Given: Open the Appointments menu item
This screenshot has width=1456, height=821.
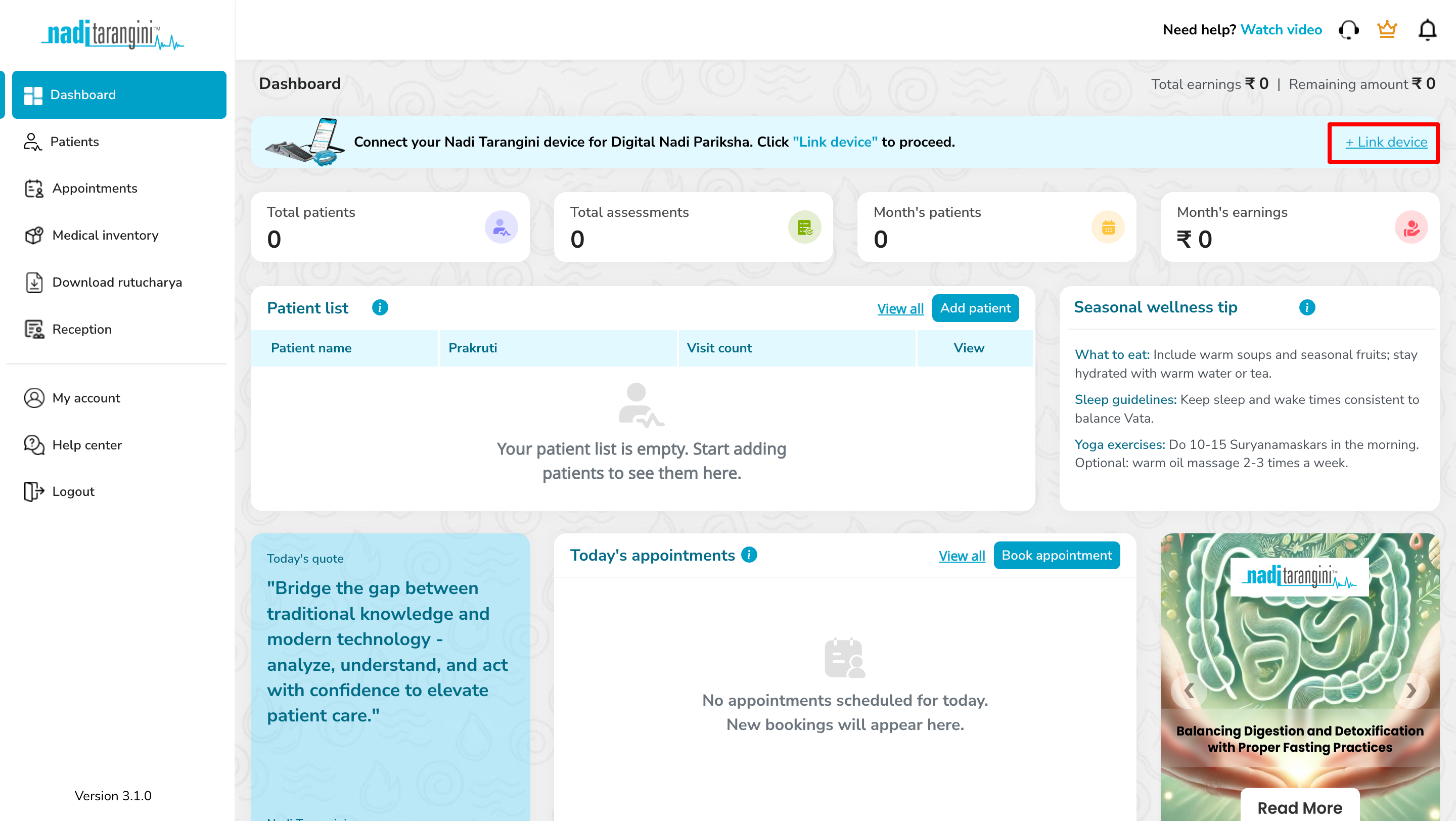Looking at the screenshot, I should click(x=95, y=188).
